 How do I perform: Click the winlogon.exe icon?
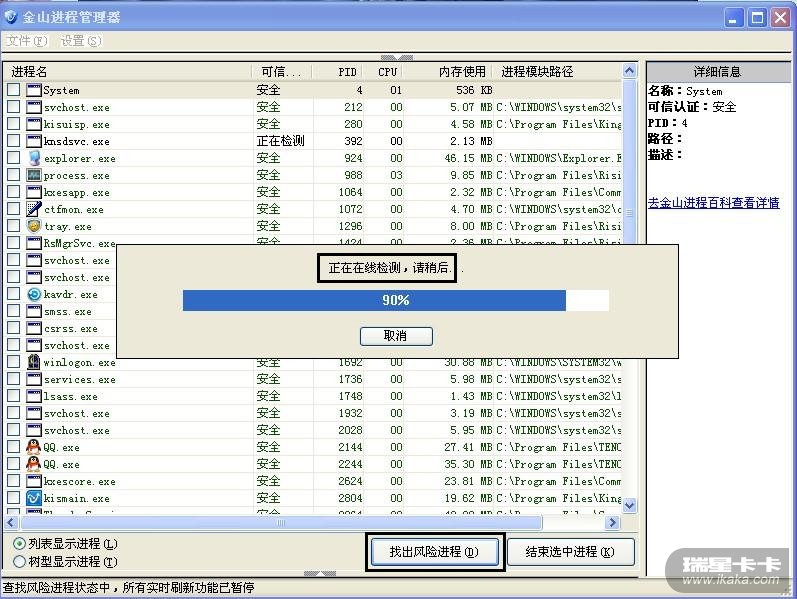(34, 362)
